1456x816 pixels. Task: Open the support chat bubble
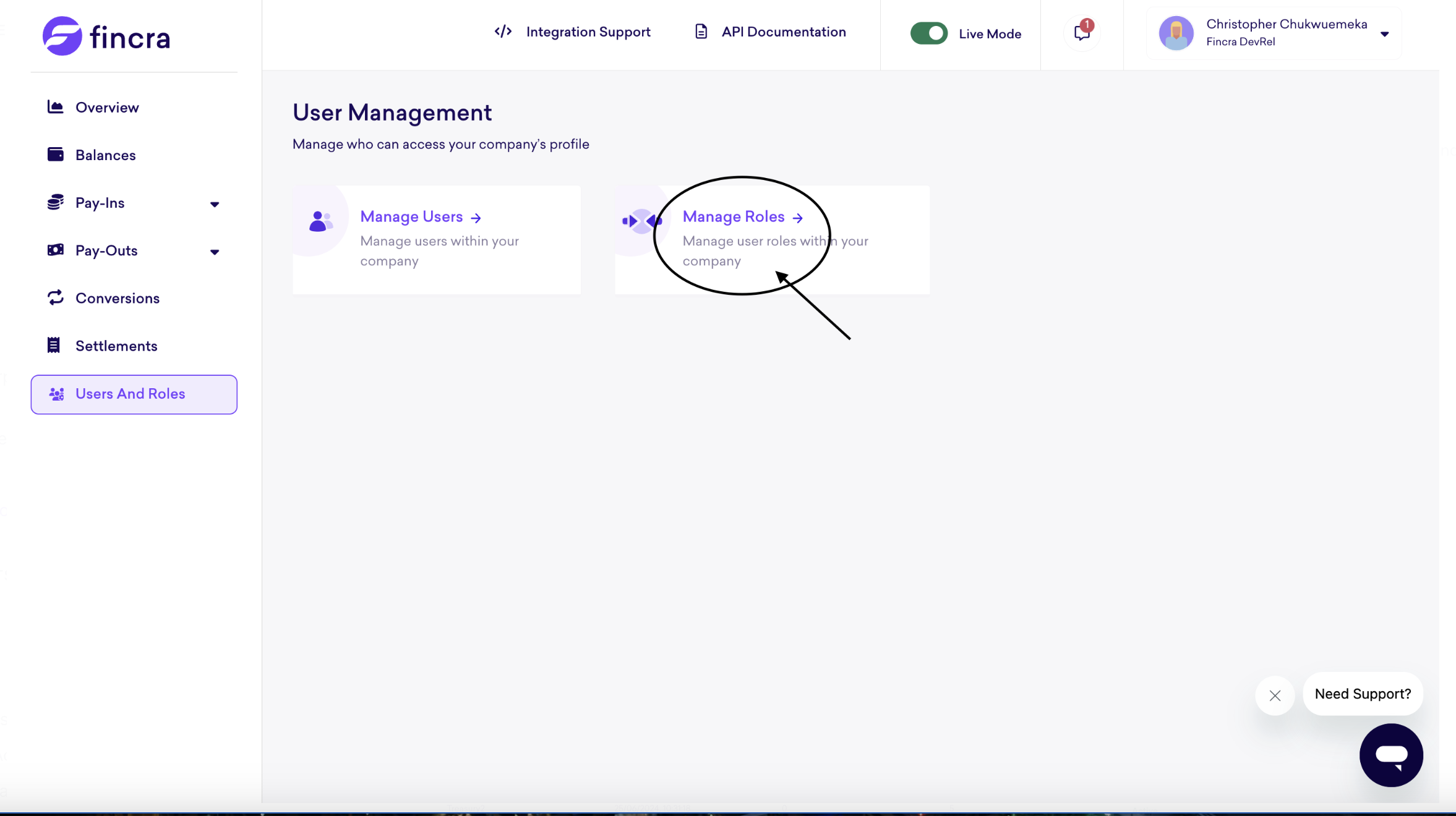click(1391, 755)
